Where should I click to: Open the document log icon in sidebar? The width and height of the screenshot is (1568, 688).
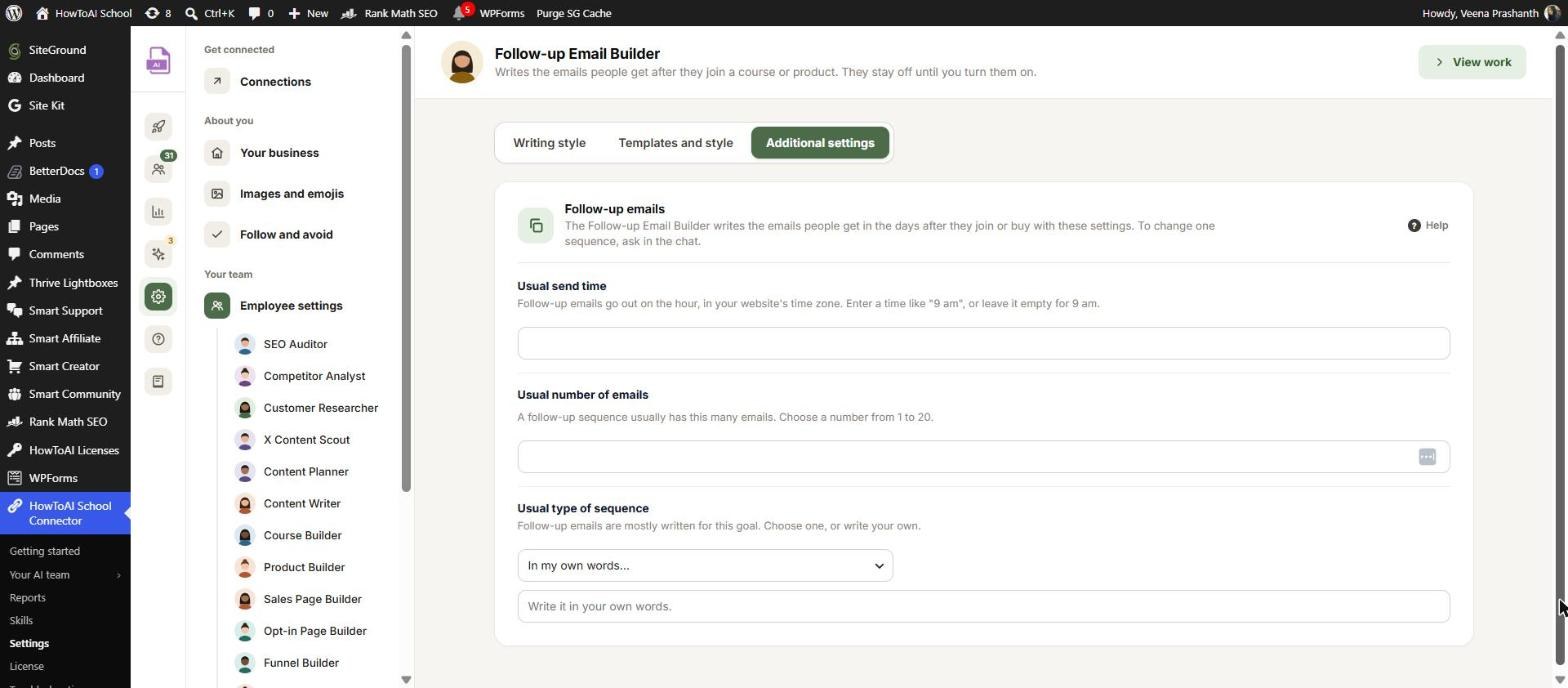158,381
